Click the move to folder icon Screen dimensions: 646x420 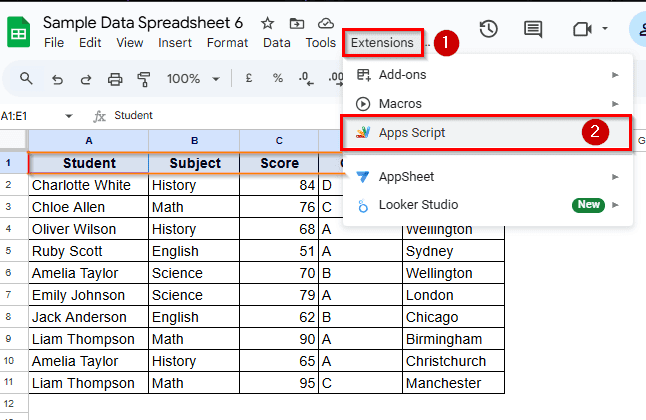click(x=297, y=23)
